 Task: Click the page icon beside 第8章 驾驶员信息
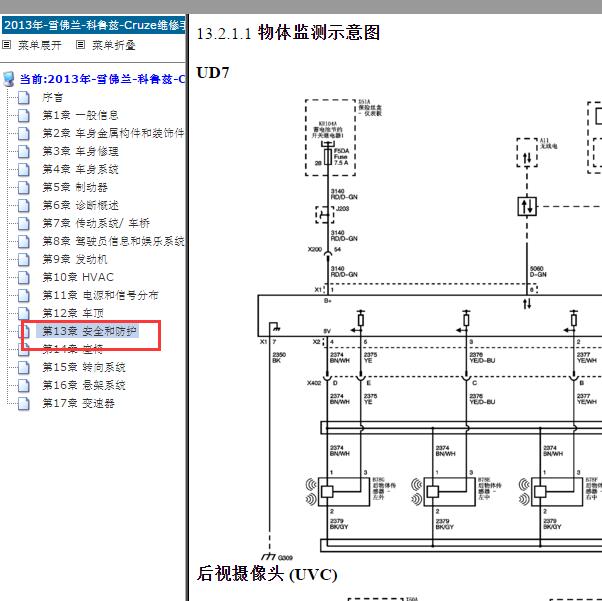tap(24, 241)
